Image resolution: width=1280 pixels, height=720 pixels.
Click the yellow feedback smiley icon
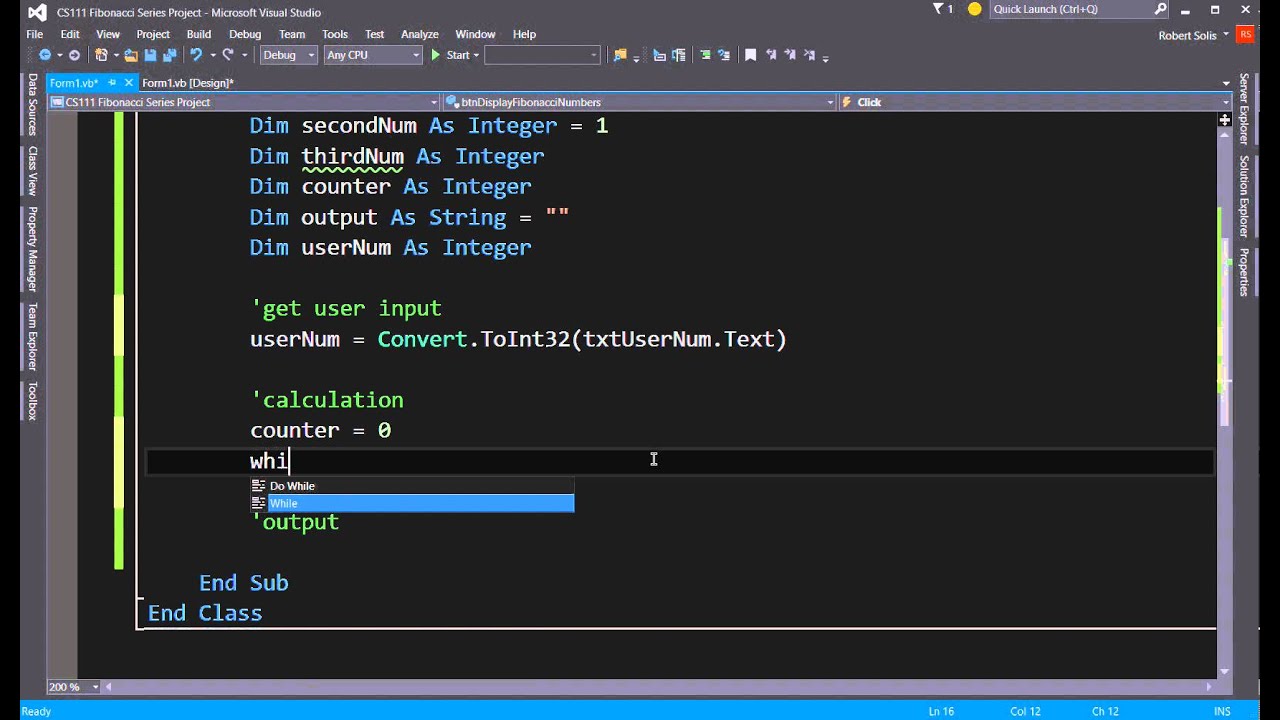point(975,9)
